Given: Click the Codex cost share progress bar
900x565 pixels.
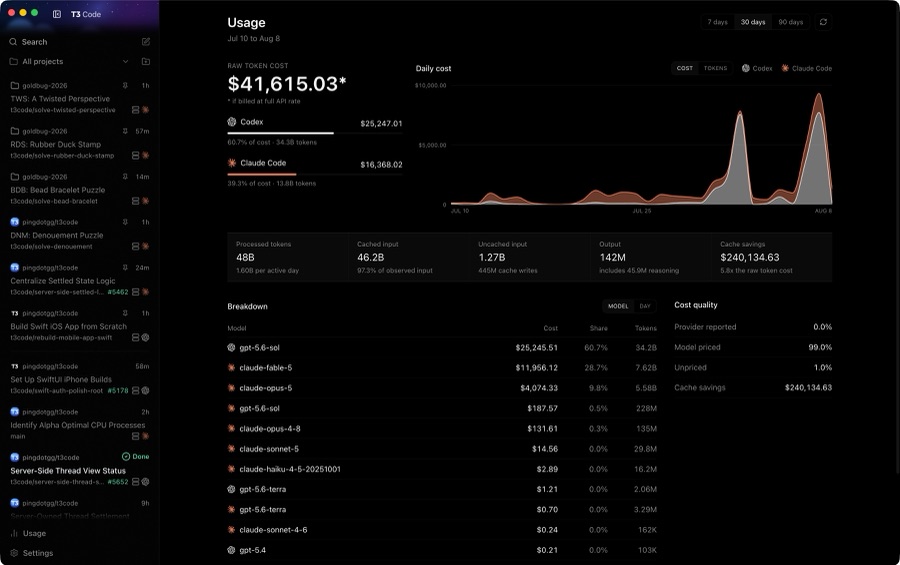Looking at the screenshot, I should pos(315,133).
